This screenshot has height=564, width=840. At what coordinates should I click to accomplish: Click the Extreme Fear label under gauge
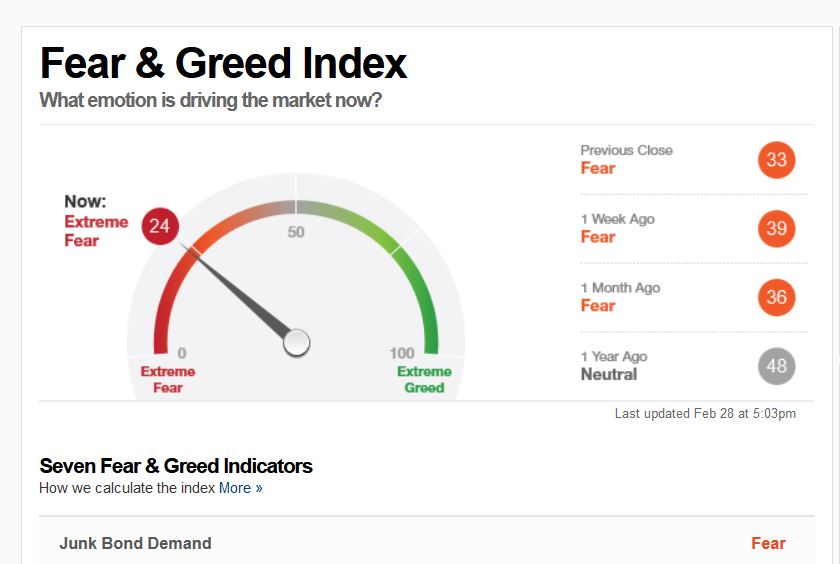(x=168, y=379)
